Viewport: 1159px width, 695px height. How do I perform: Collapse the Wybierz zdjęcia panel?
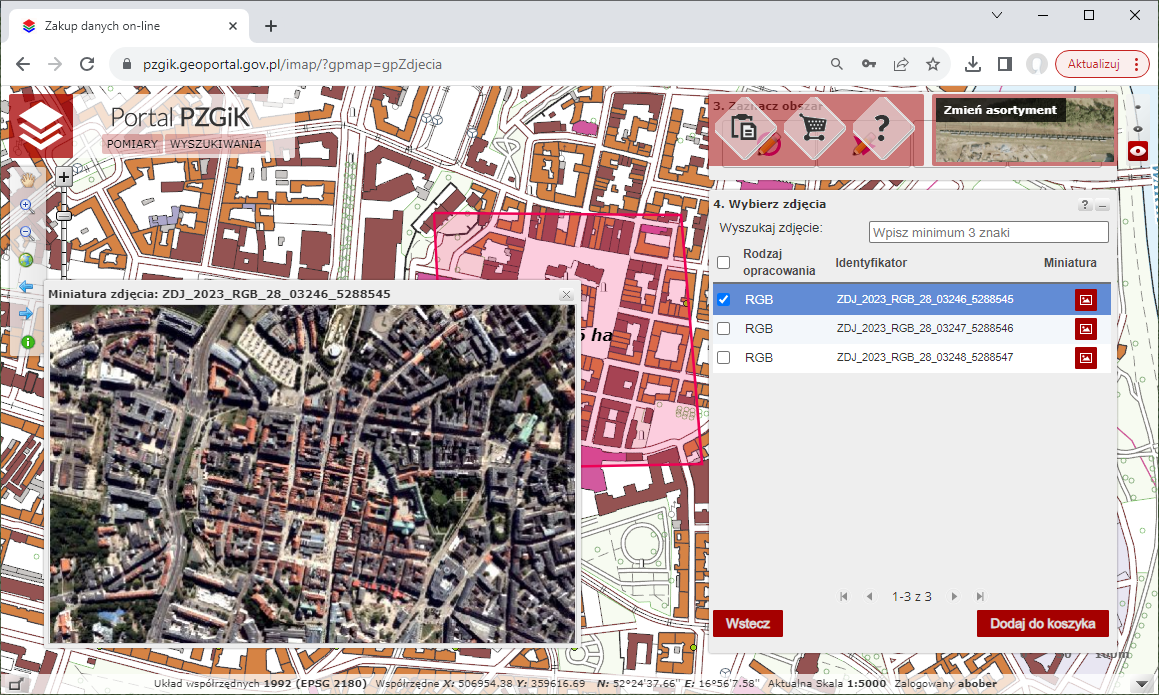click(x=1103, y=205)
